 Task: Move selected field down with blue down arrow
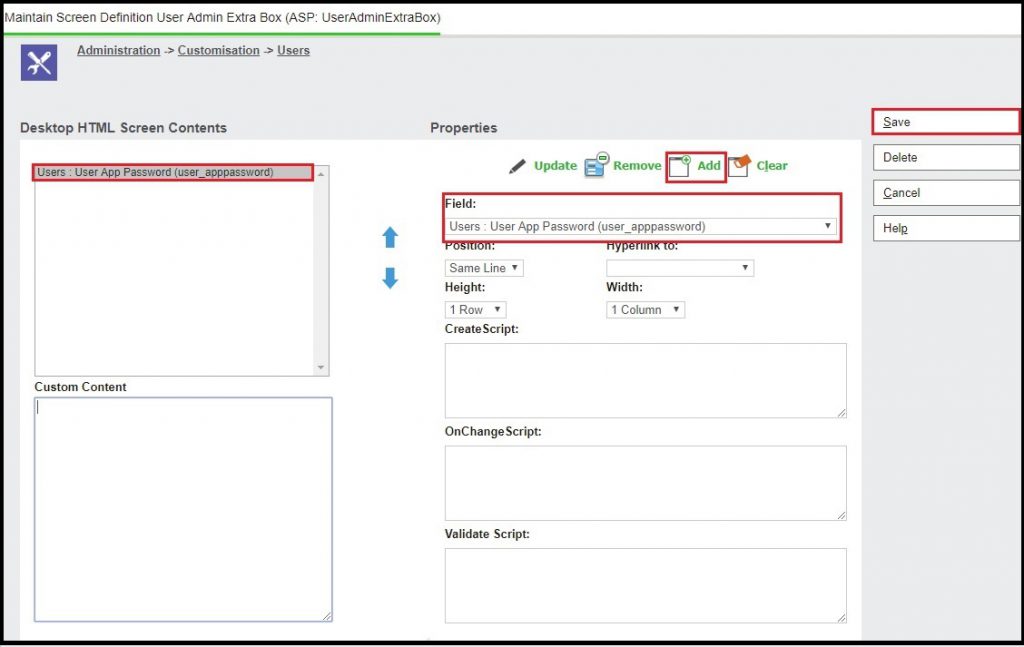click(390, 277)
